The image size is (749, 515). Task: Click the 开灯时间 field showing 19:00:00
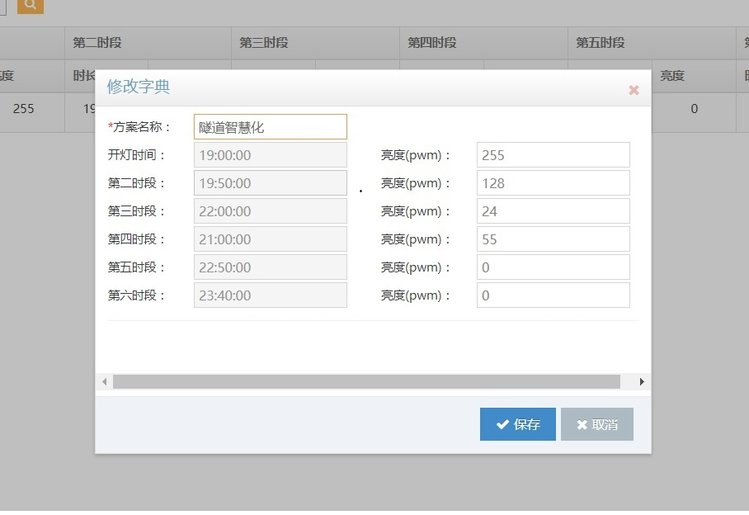tap(270, 155)
